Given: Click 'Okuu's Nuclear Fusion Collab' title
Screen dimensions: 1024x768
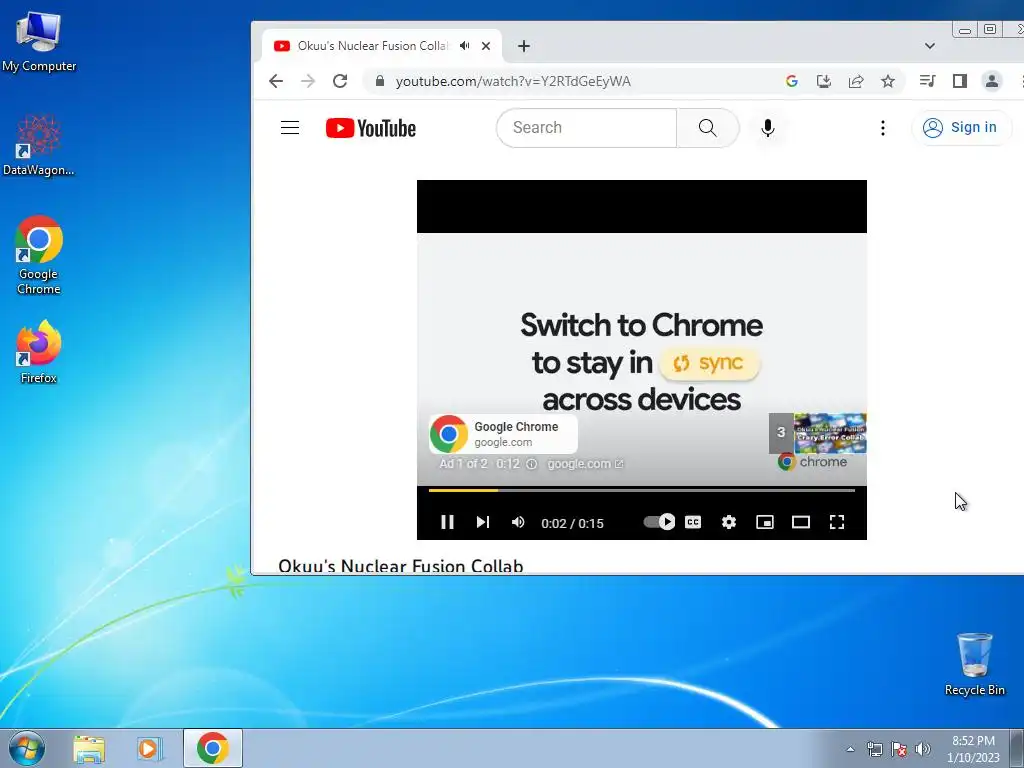Looking at the screenshot, I should pos(401,566).
